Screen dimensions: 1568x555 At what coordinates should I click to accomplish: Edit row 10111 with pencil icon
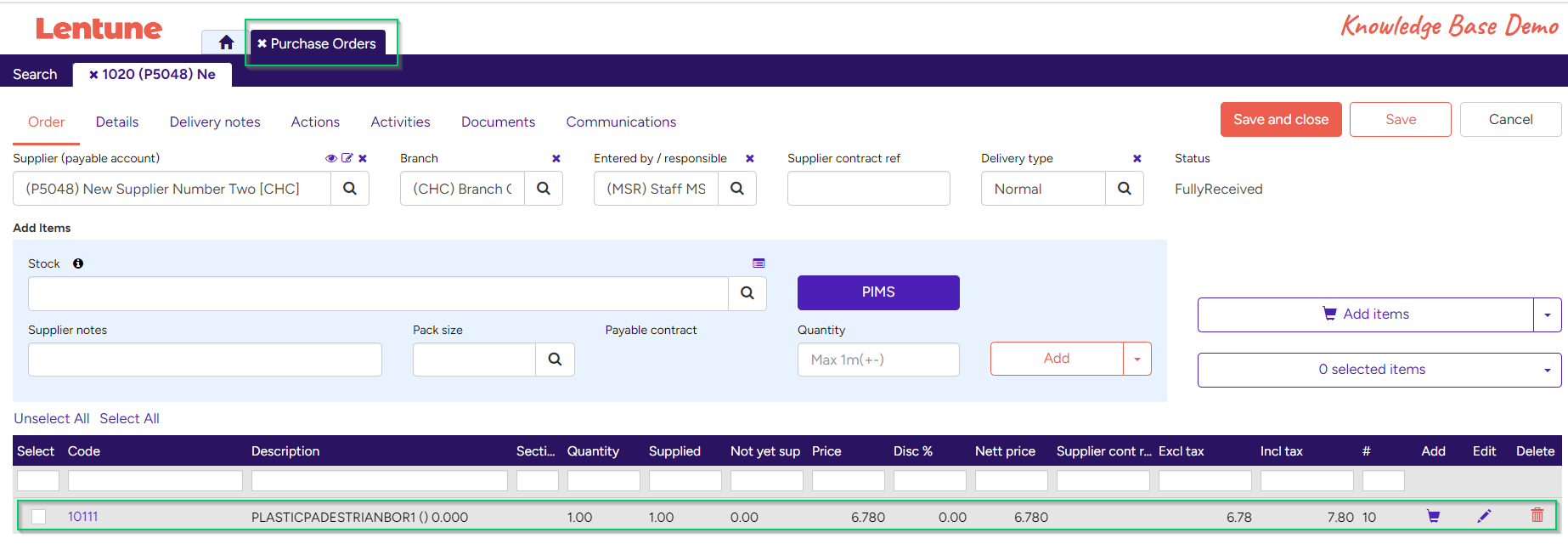(x=1484, y=516)
